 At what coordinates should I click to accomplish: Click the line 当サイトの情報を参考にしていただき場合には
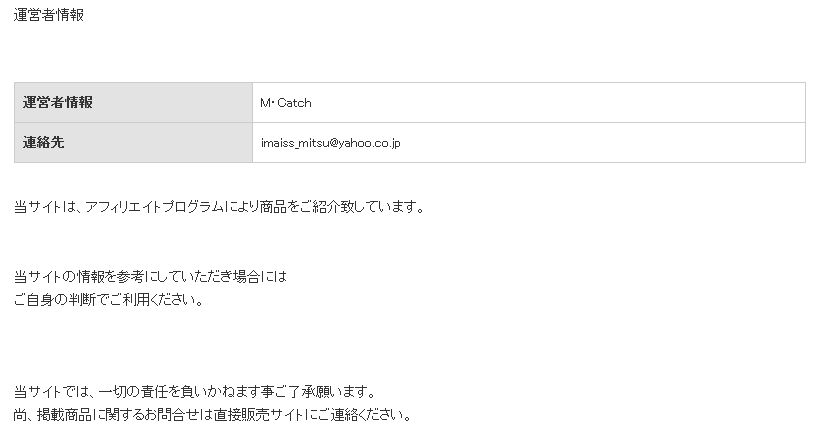[150, 276]
